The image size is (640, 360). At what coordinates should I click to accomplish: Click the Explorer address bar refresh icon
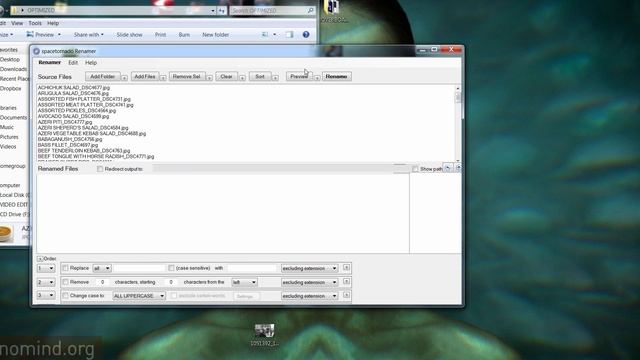coord(222,11)
